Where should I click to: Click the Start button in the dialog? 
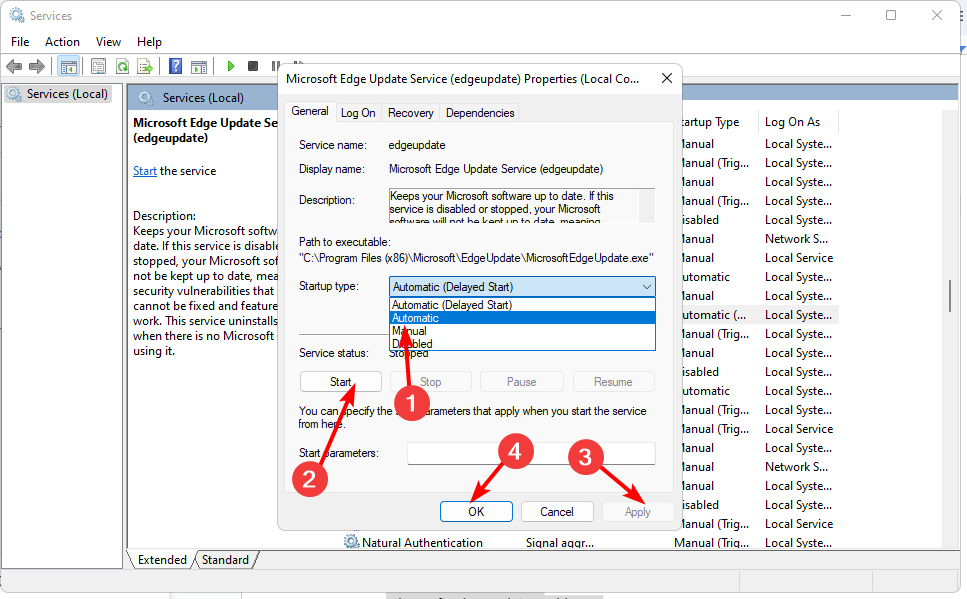340,382
